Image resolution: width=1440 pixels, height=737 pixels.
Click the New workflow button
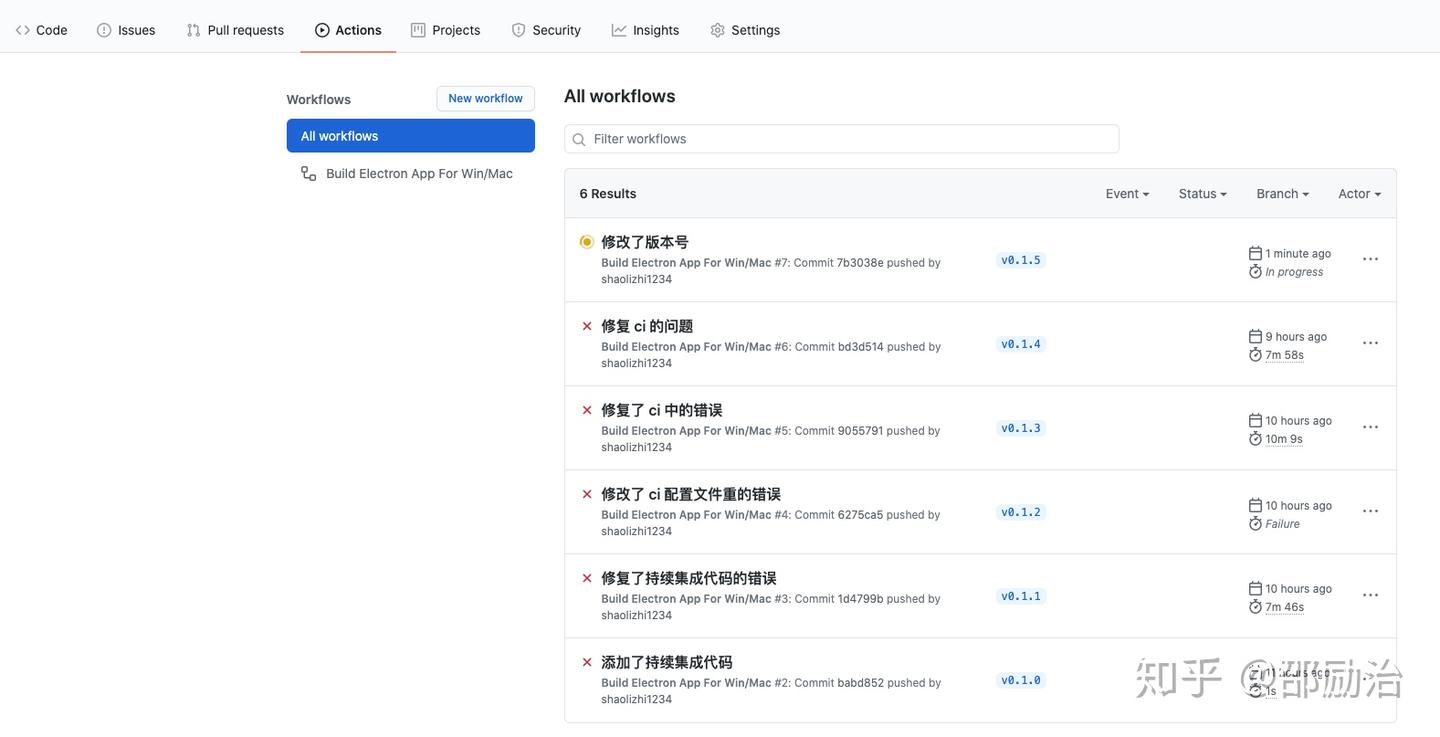[x=485, y=98]
